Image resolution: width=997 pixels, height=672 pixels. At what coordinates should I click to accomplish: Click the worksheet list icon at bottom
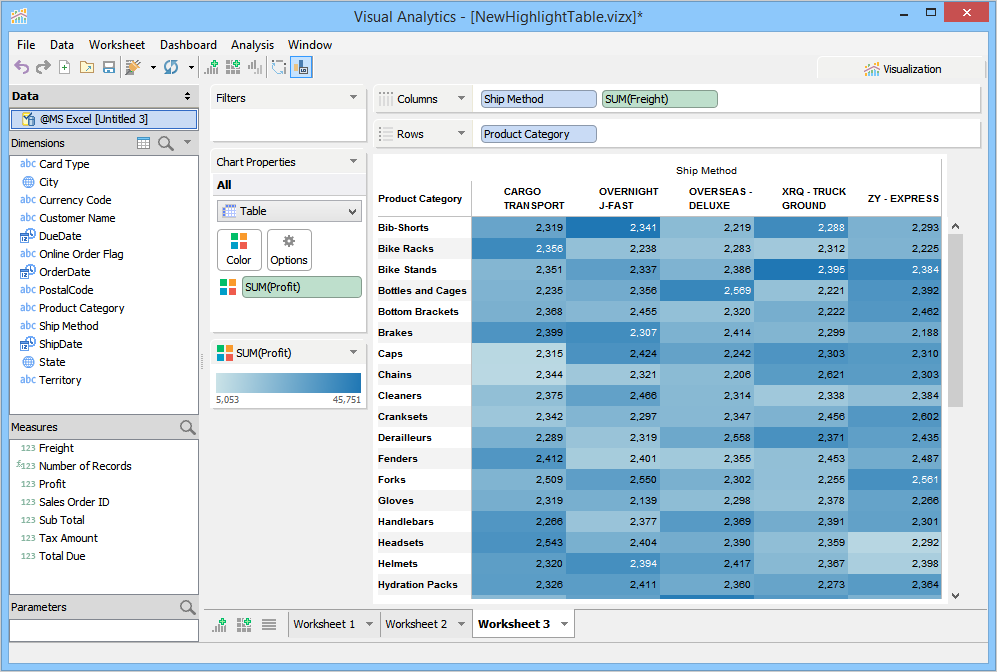pyautogui.click(x=268, y=624)
